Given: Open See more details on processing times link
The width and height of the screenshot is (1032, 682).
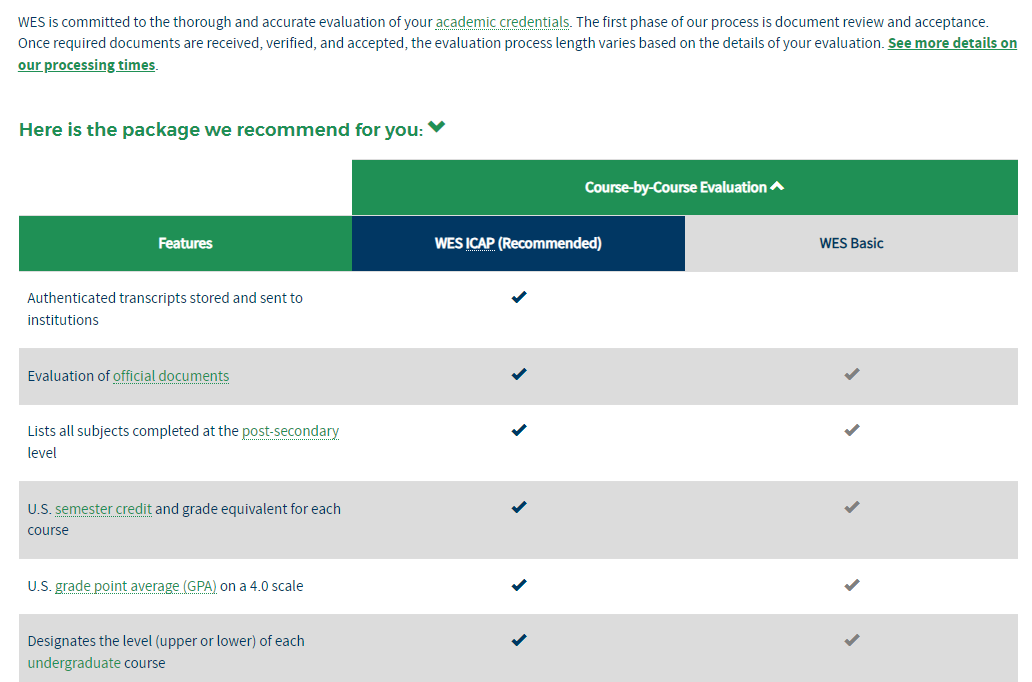Looking at the screenshot, I should pyautogui.click(x=951, y=44).
